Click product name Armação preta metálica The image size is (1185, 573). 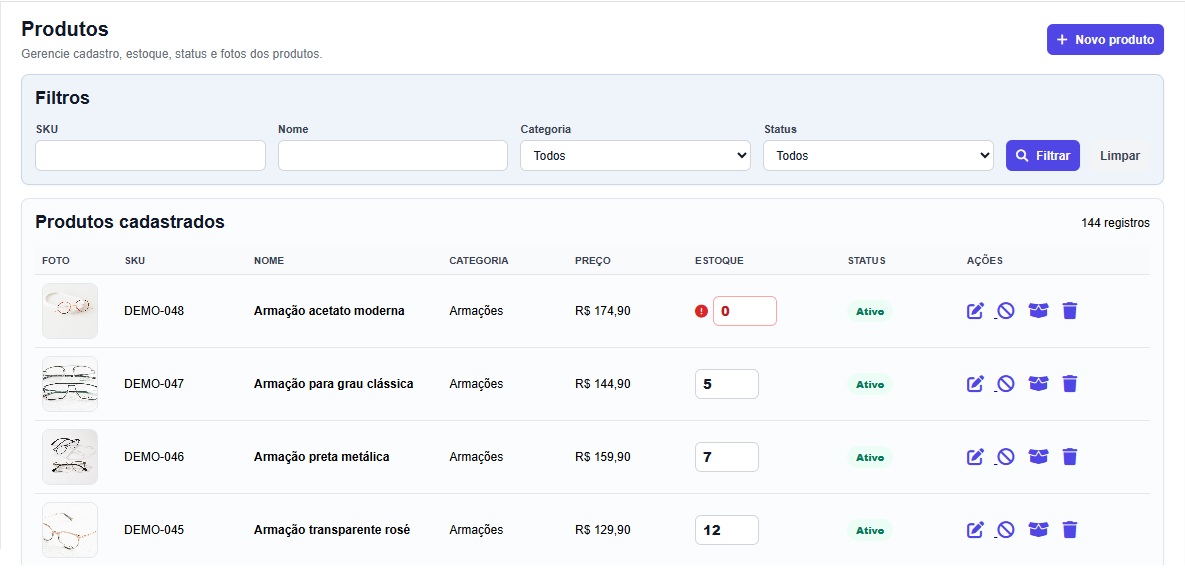click(322, 457)
